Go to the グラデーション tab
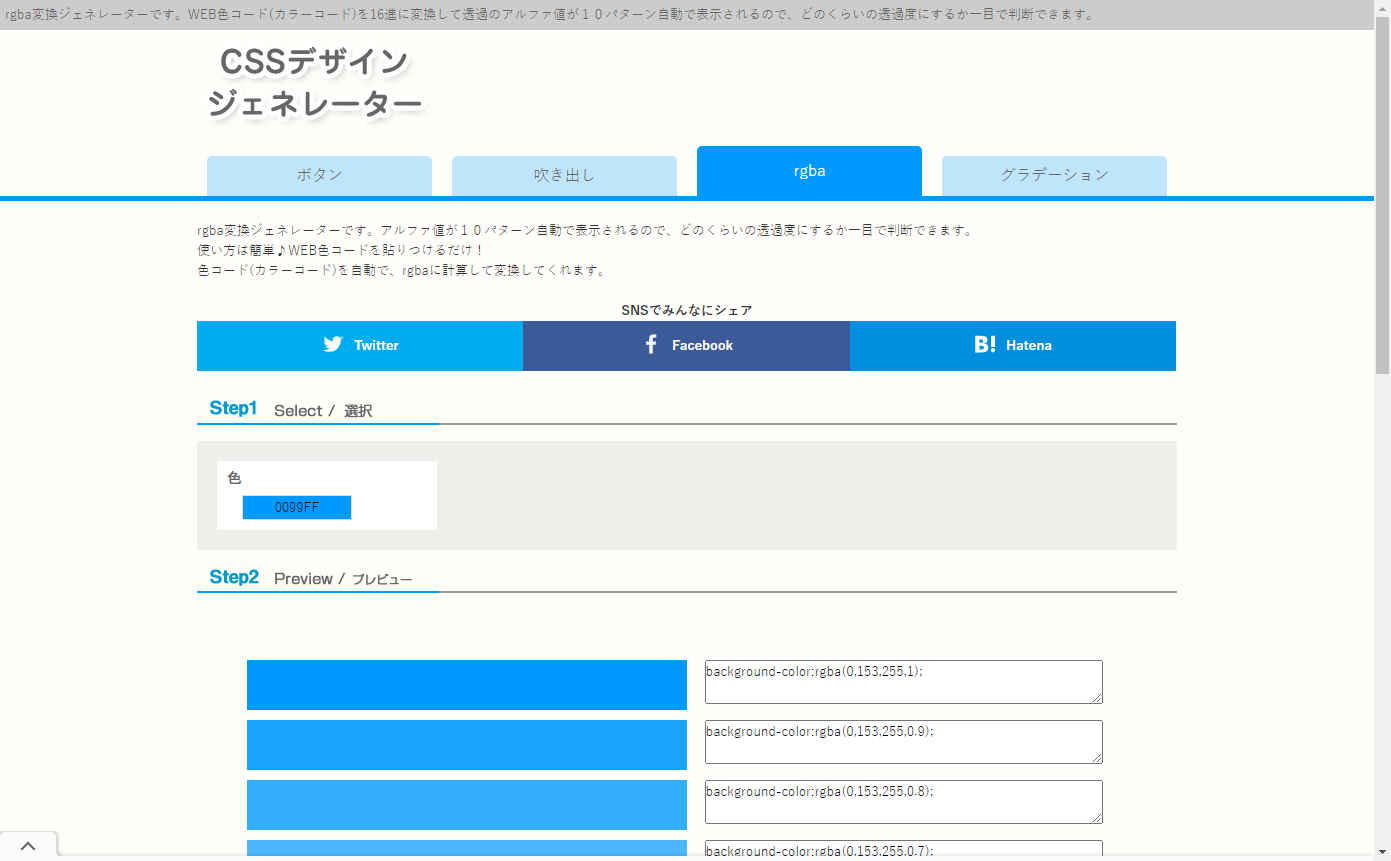 [x=1054, y=175]
